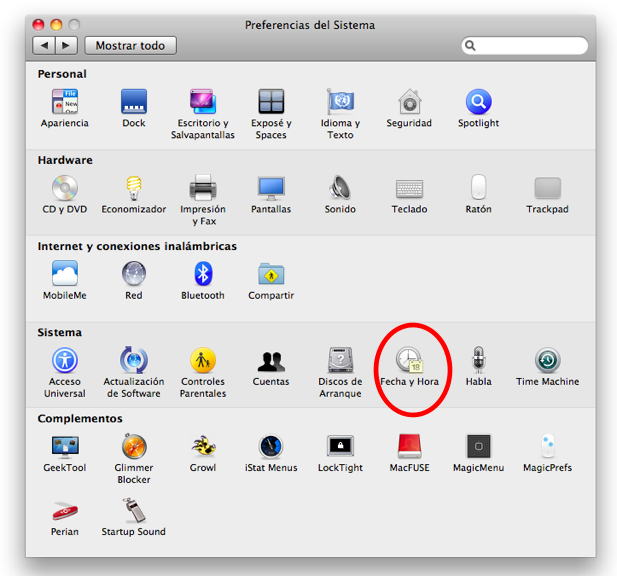Screen dimensions: 617x576
Task: Click the magnifier icon in search field
Action: (470, 46)
